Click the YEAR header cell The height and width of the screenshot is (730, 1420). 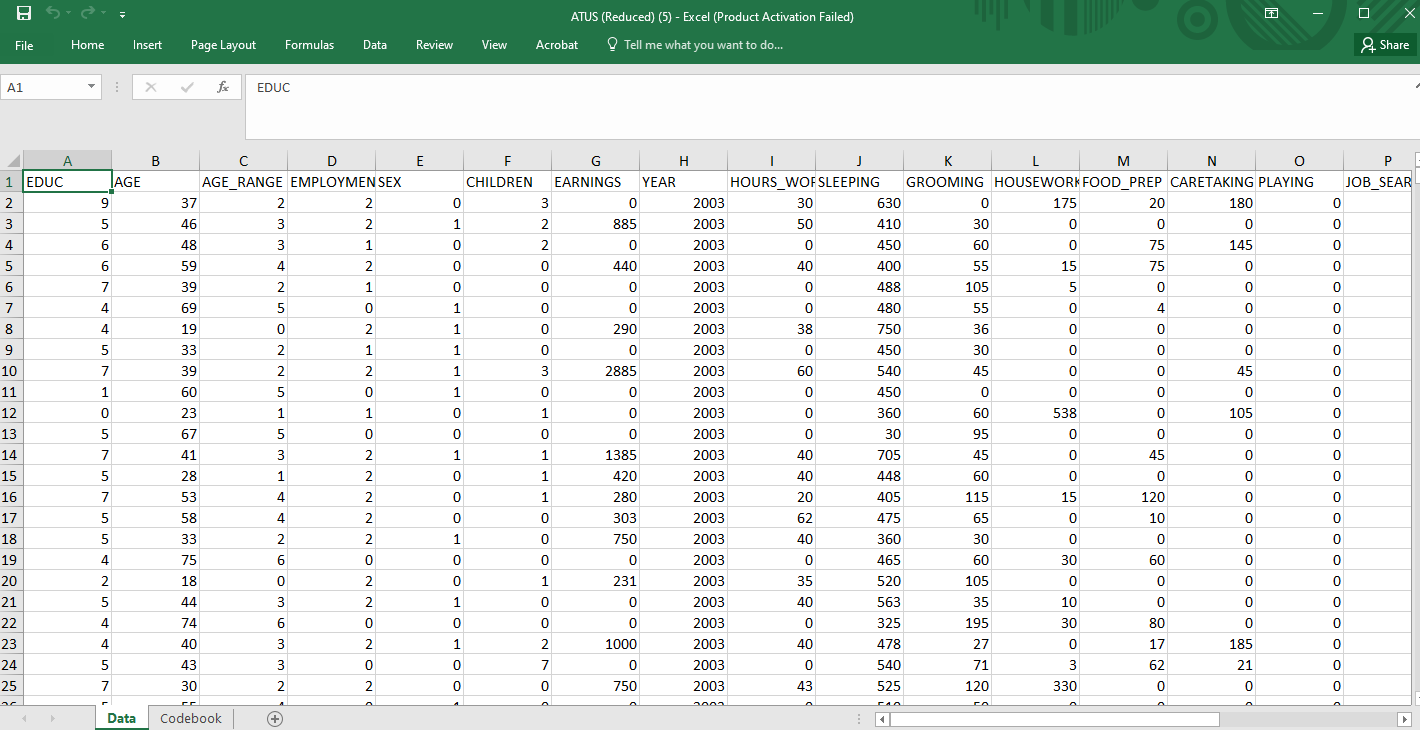(683, 182)
